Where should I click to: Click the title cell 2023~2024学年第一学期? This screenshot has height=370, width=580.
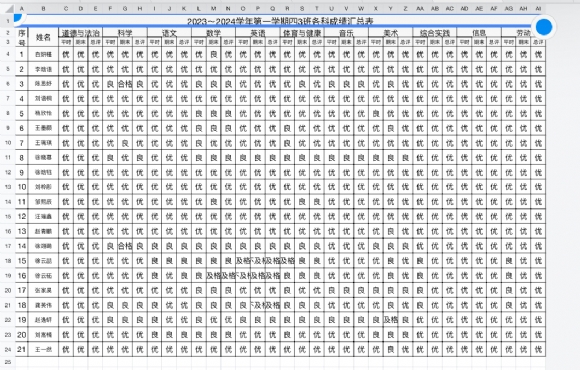pos(280,21)
